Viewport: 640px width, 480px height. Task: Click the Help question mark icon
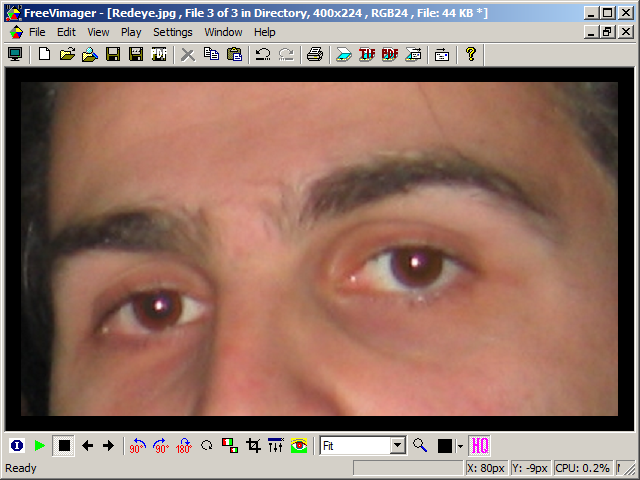[471, 54]
